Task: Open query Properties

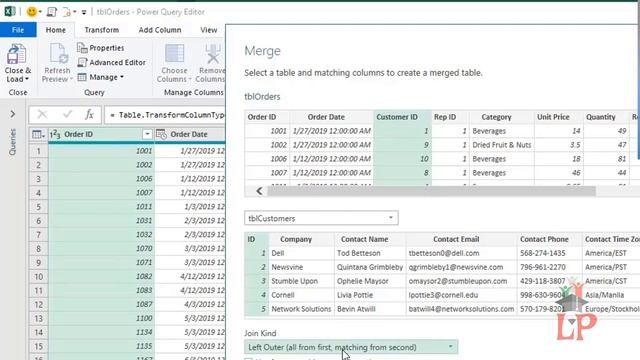Action: [100, 48]
